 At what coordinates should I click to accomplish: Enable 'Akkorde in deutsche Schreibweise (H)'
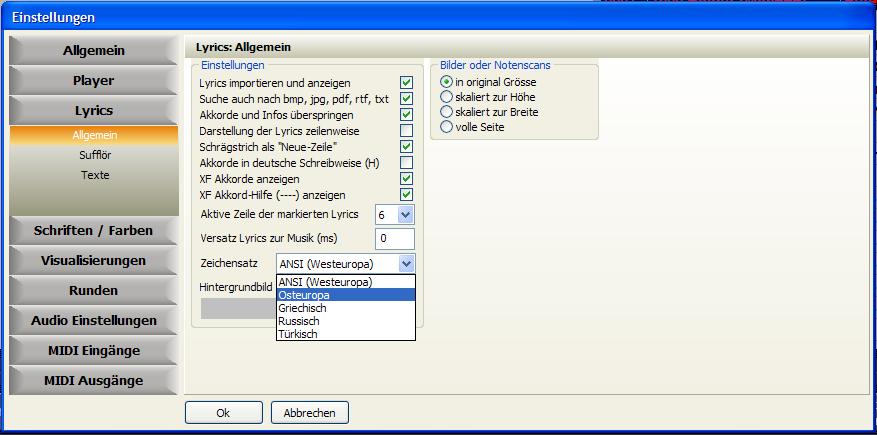pos(407,163)
